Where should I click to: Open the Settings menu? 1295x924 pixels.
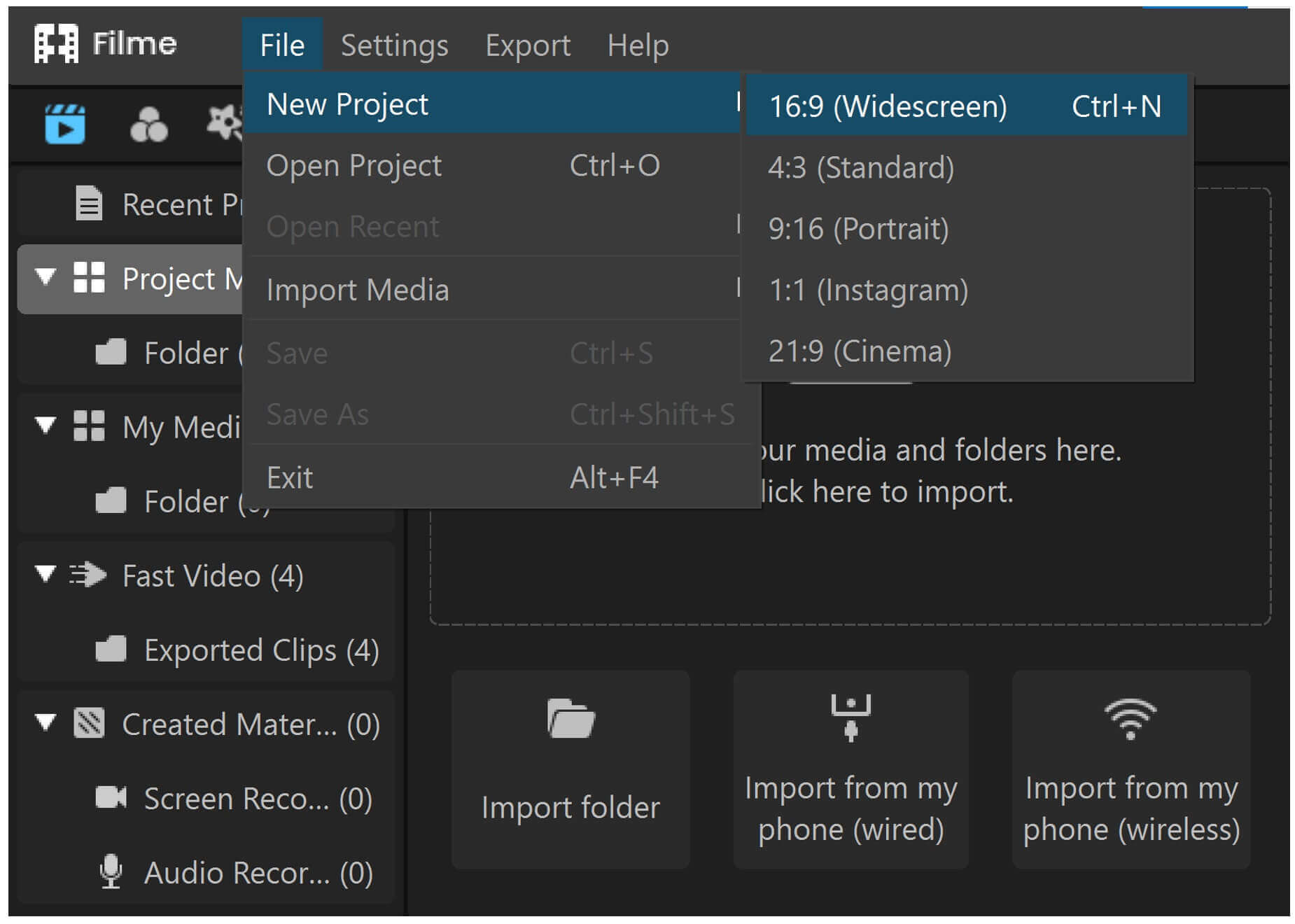(x=394, y=45)
